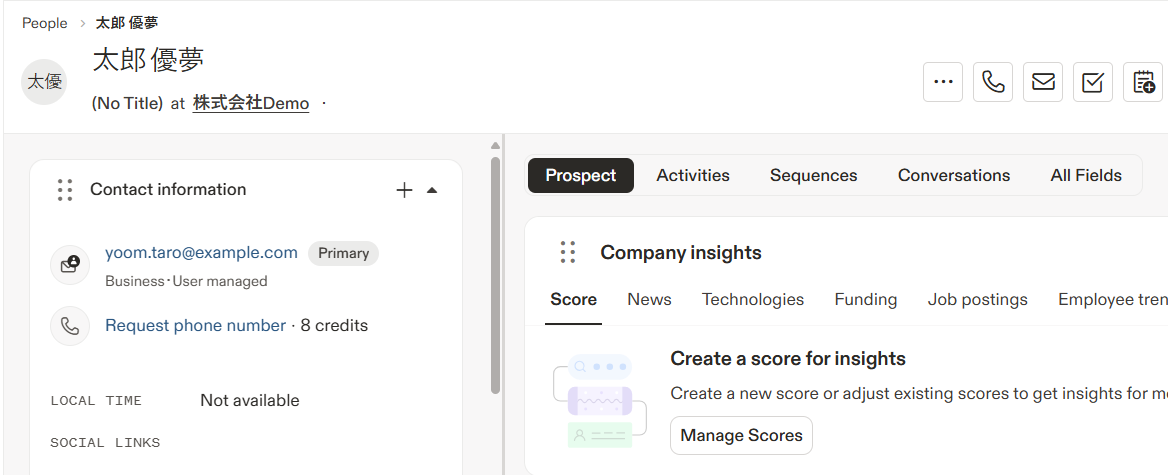
Task: Switch to the Activities tab
Action: 693,175
